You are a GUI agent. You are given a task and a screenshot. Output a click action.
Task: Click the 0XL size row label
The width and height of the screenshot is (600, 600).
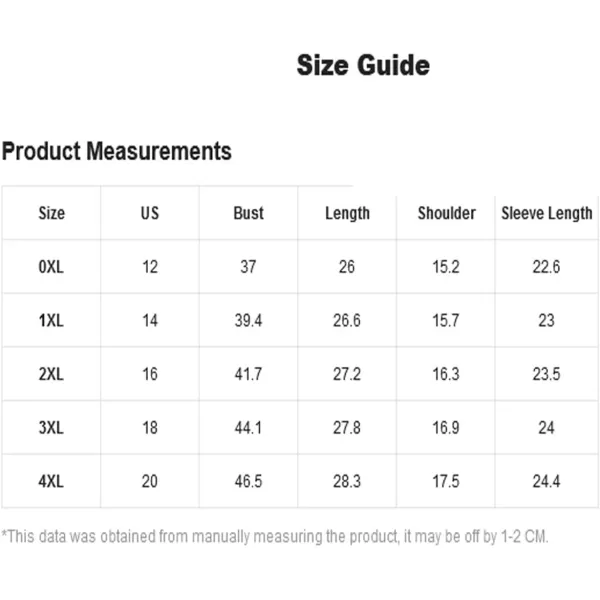click(51, 267)
